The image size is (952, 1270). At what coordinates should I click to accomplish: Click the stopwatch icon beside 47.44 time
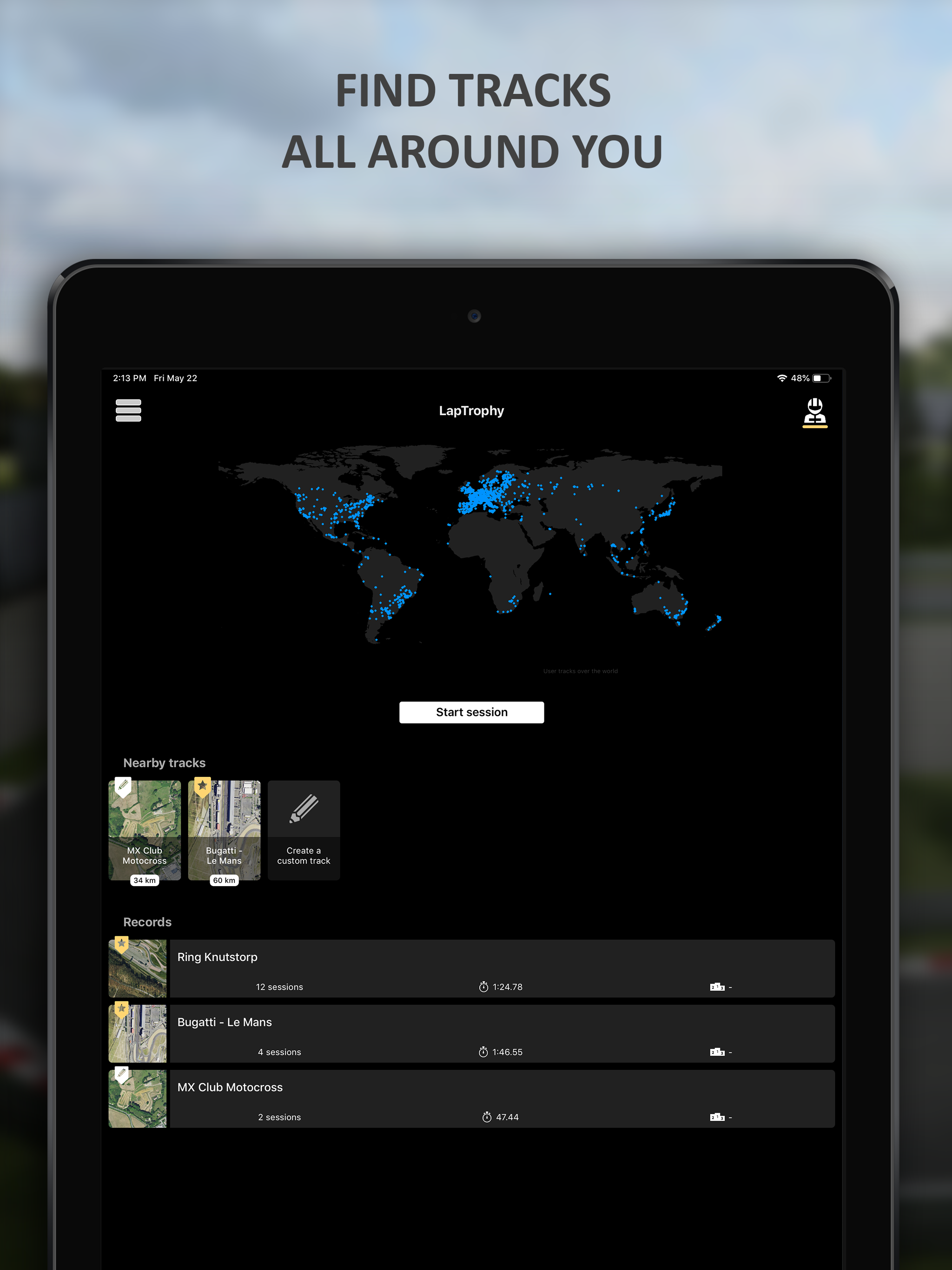tap(487, 1117)
